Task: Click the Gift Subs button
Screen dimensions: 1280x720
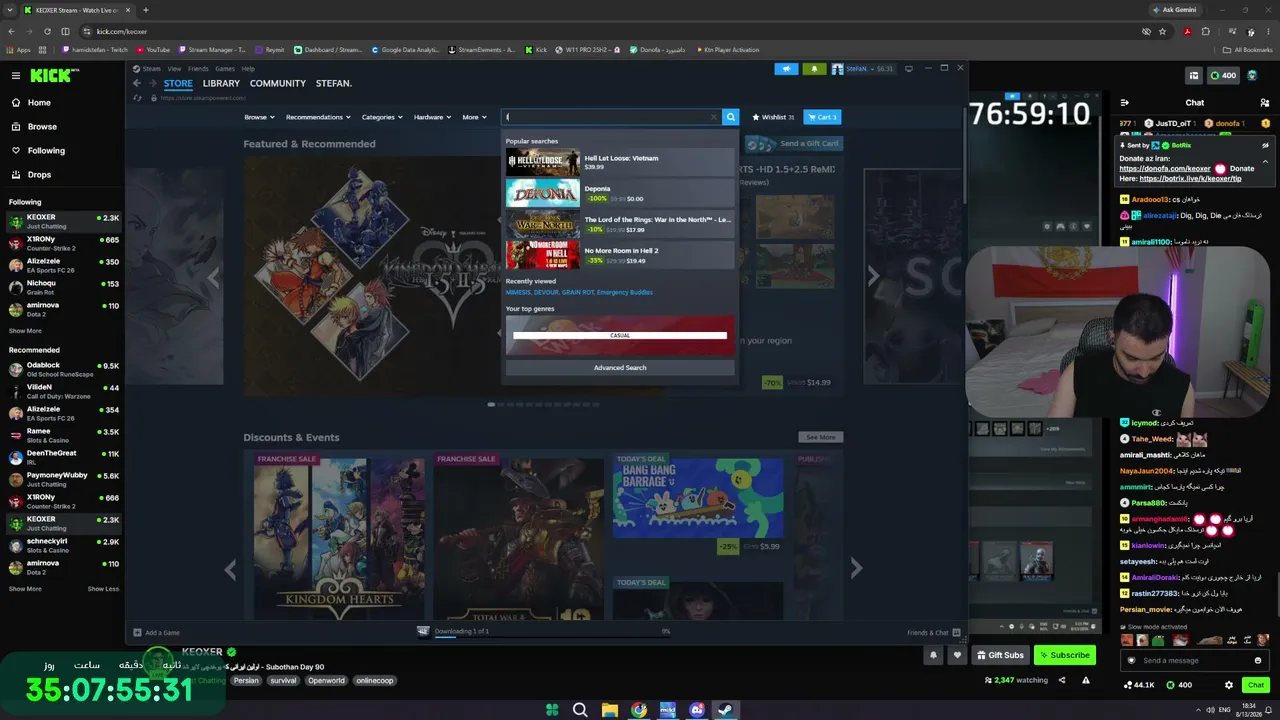Action: coord(1000,655)
